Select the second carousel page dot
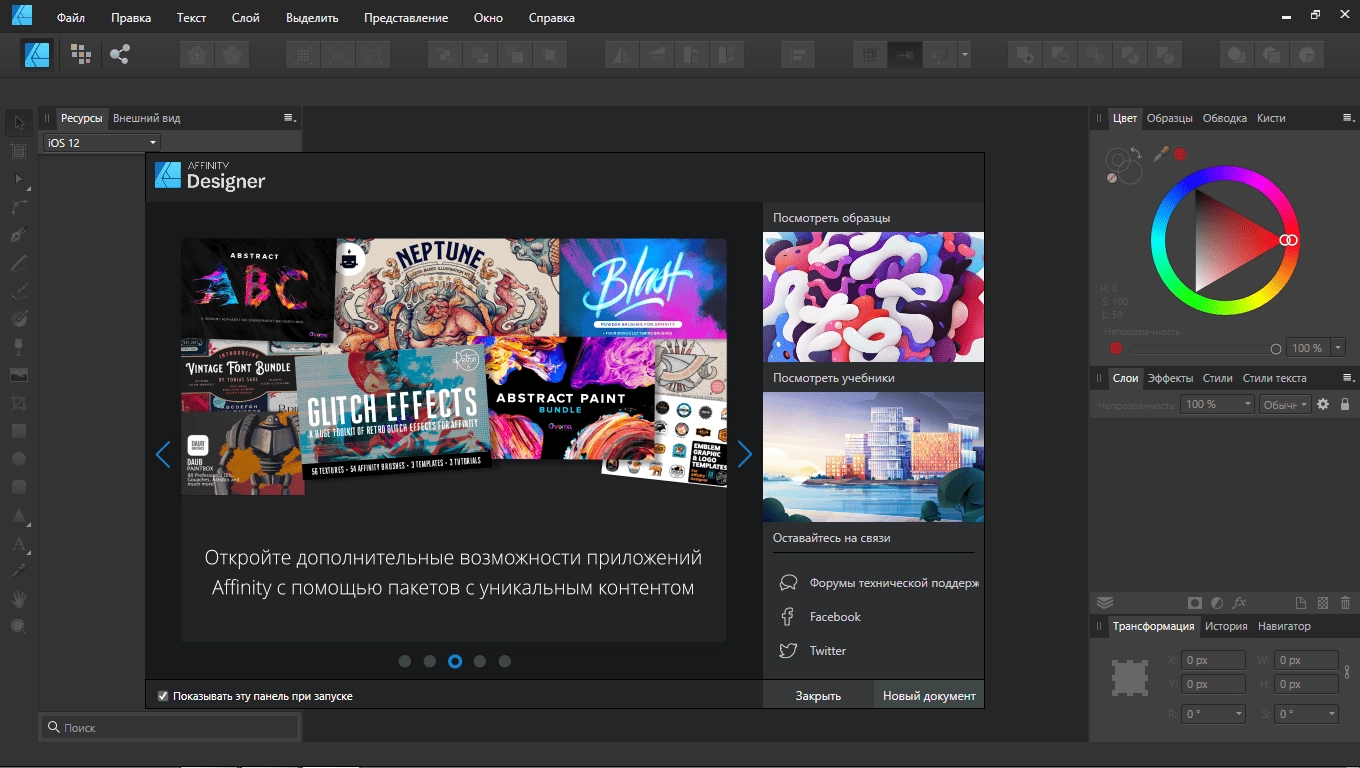This screenshot has height=768, width=1360. (430, 661)
